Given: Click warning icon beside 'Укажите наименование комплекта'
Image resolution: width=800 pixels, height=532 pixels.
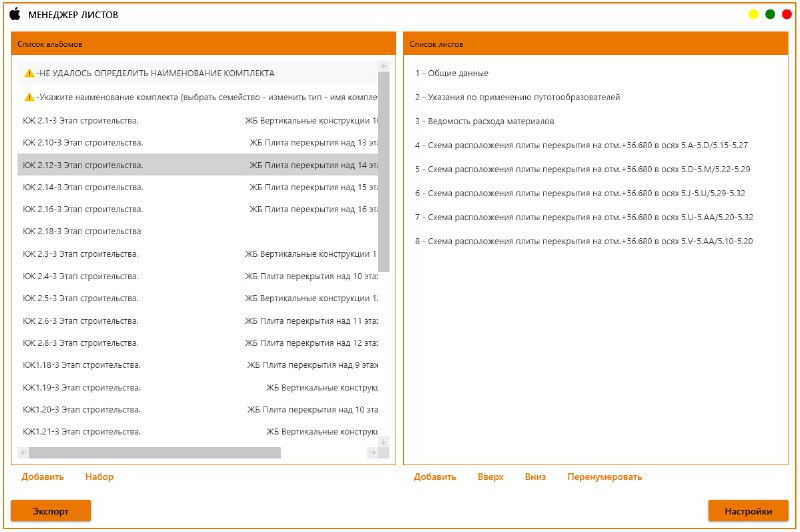Looking at the screenshot, I should click(29, 97).
